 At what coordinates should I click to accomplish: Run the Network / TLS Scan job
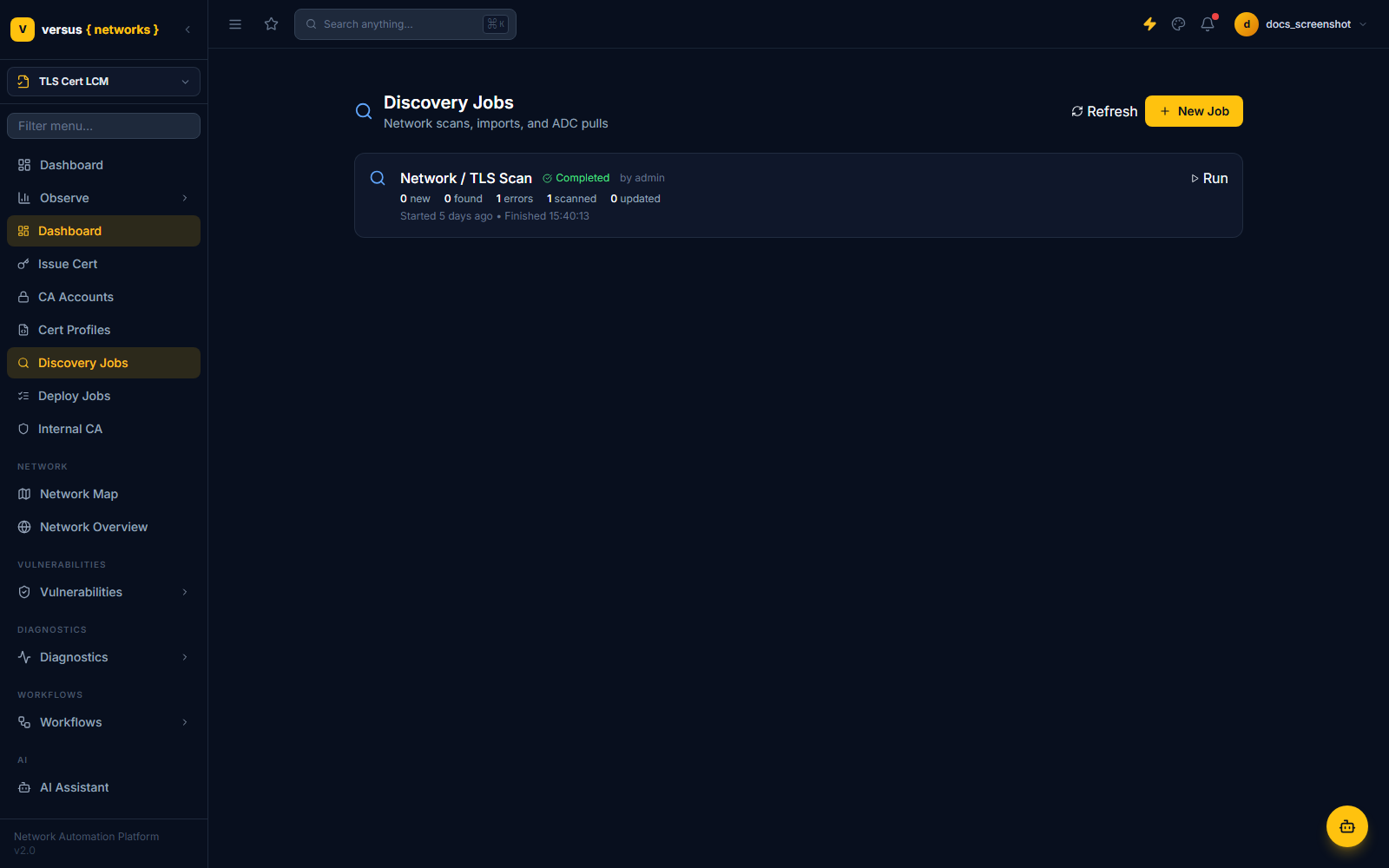(1209, 178)
